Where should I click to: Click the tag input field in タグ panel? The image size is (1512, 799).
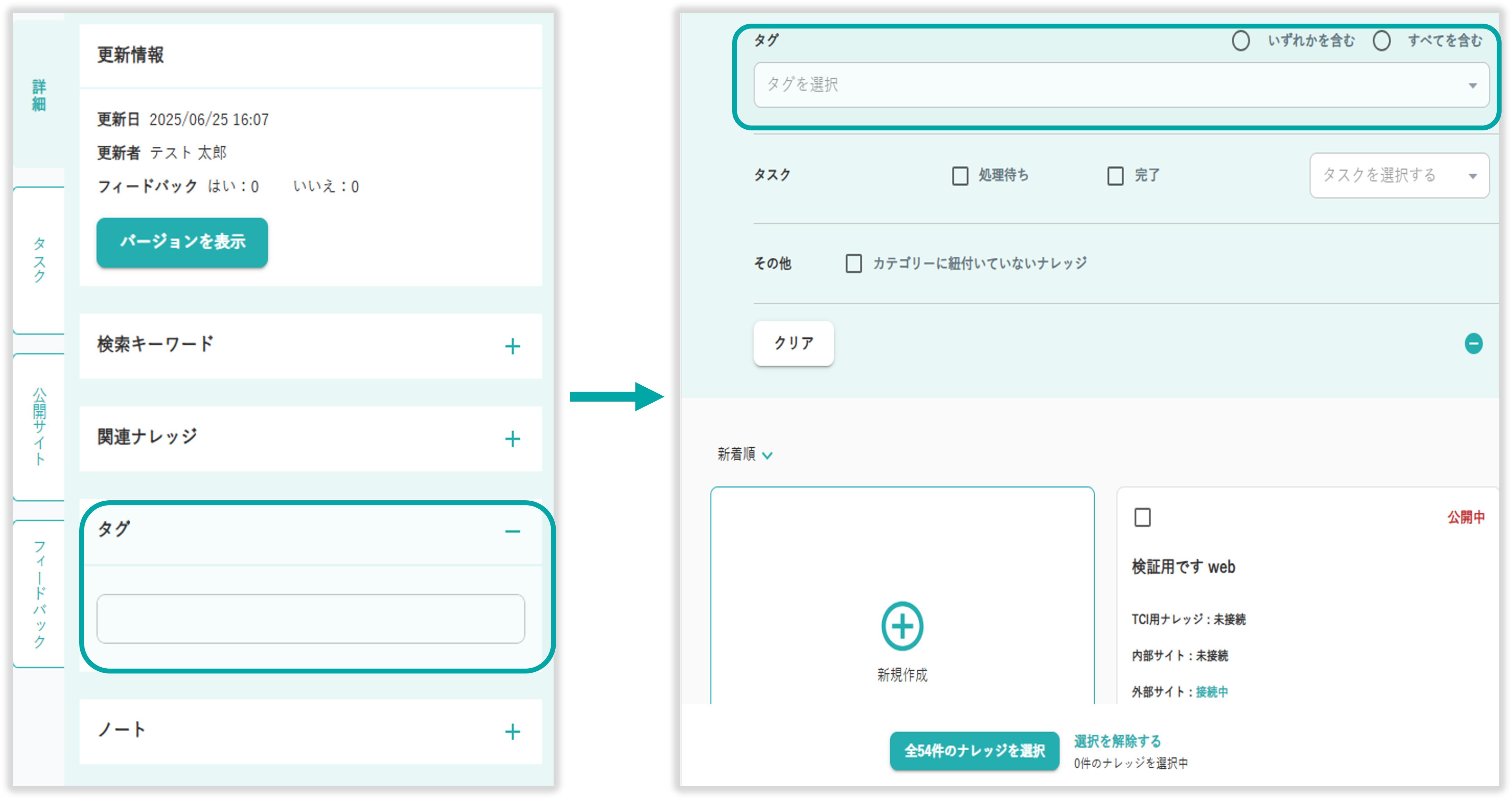tap(311, 619)
